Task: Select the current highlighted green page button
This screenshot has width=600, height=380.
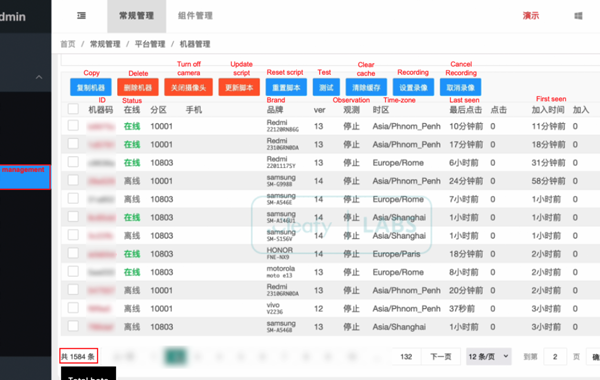Action: [176, 357]
